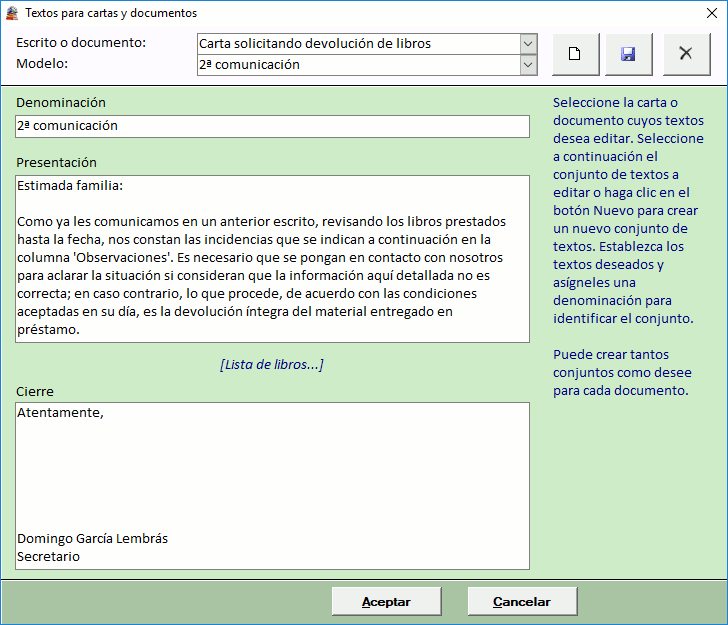Select the Modelo combo box showing 2ª comunicación
728x625 pixels.
click(367, 65)
